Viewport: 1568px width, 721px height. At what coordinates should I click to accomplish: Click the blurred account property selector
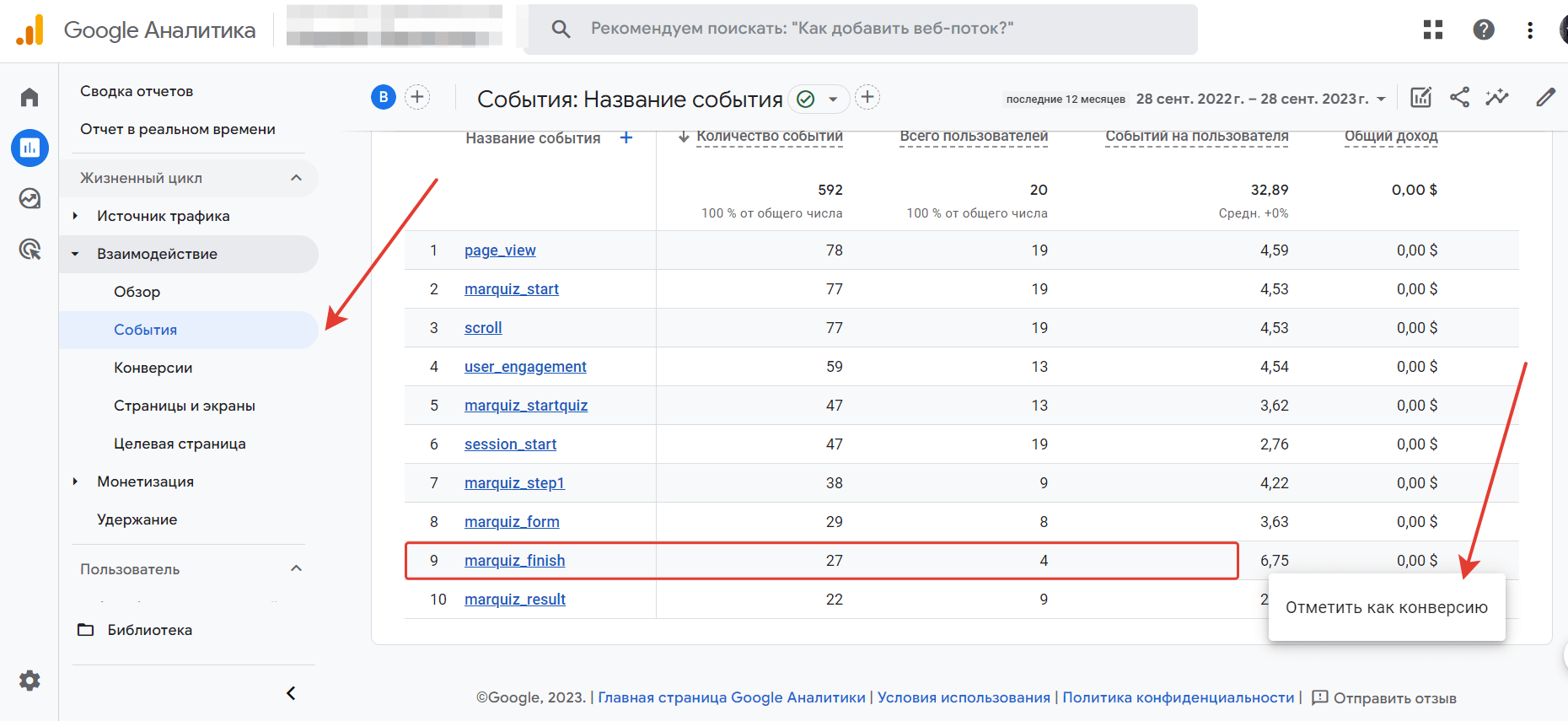(395, 26)
